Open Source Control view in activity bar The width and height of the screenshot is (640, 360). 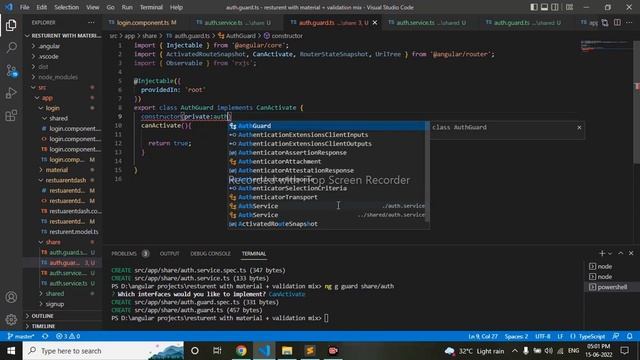[11, 71]
